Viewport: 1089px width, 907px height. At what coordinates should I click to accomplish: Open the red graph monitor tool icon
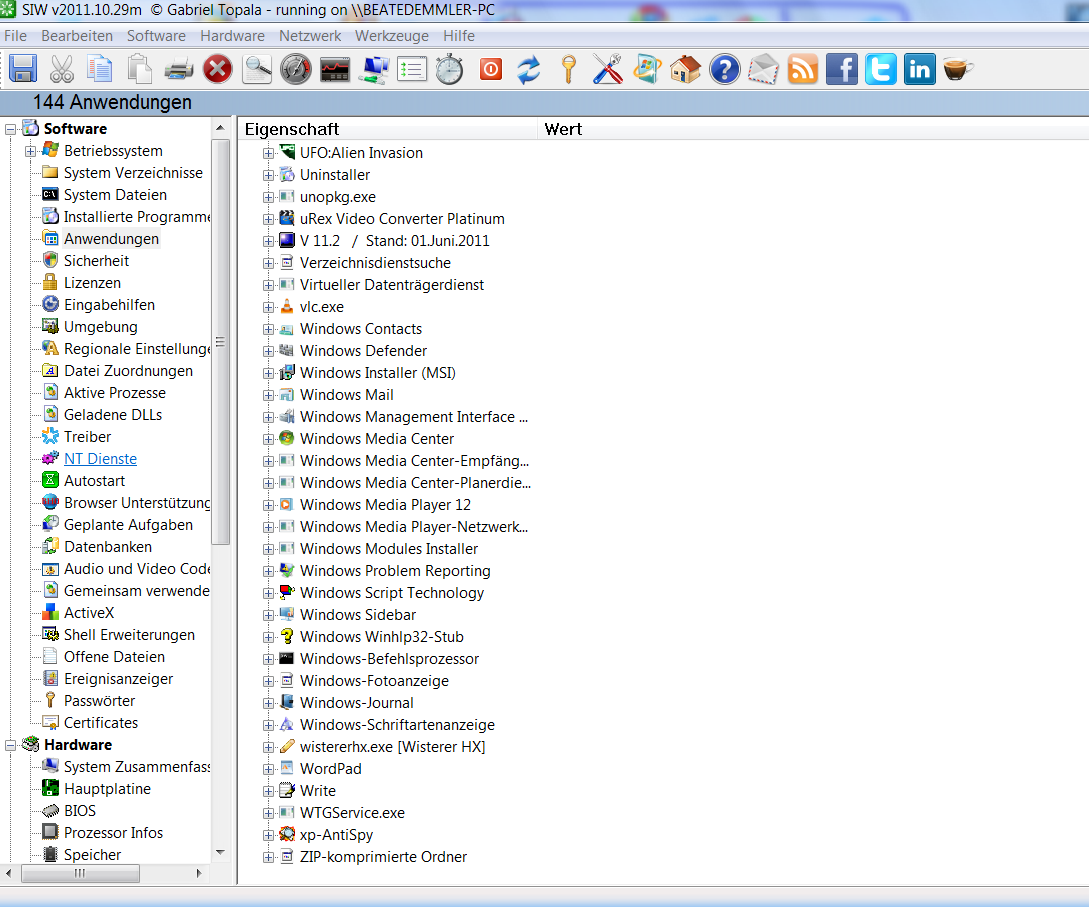[335, 69]
